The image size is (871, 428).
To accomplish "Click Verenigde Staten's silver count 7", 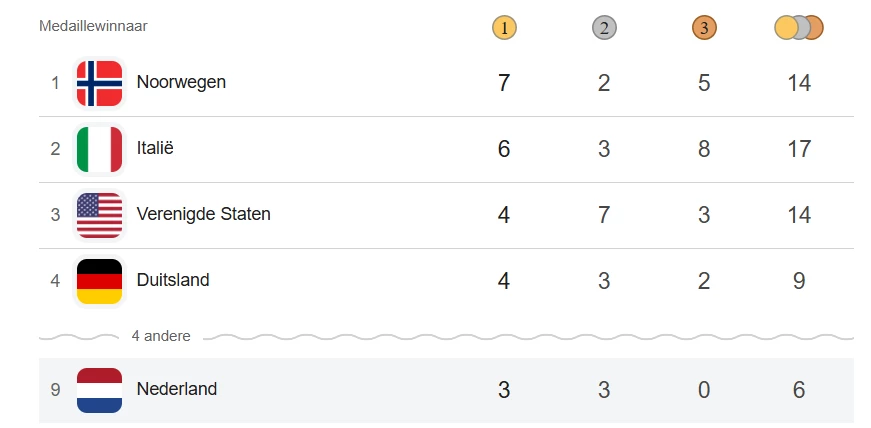I will 604,215.
